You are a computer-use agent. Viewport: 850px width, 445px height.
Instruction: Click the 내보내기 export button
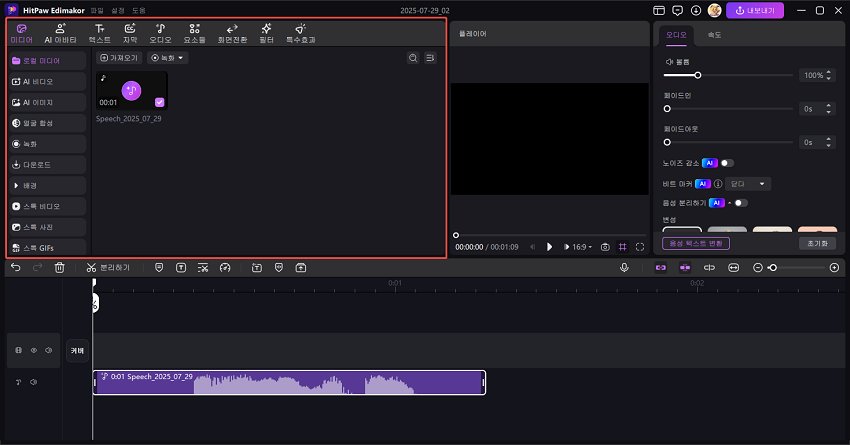click(754, 10)
